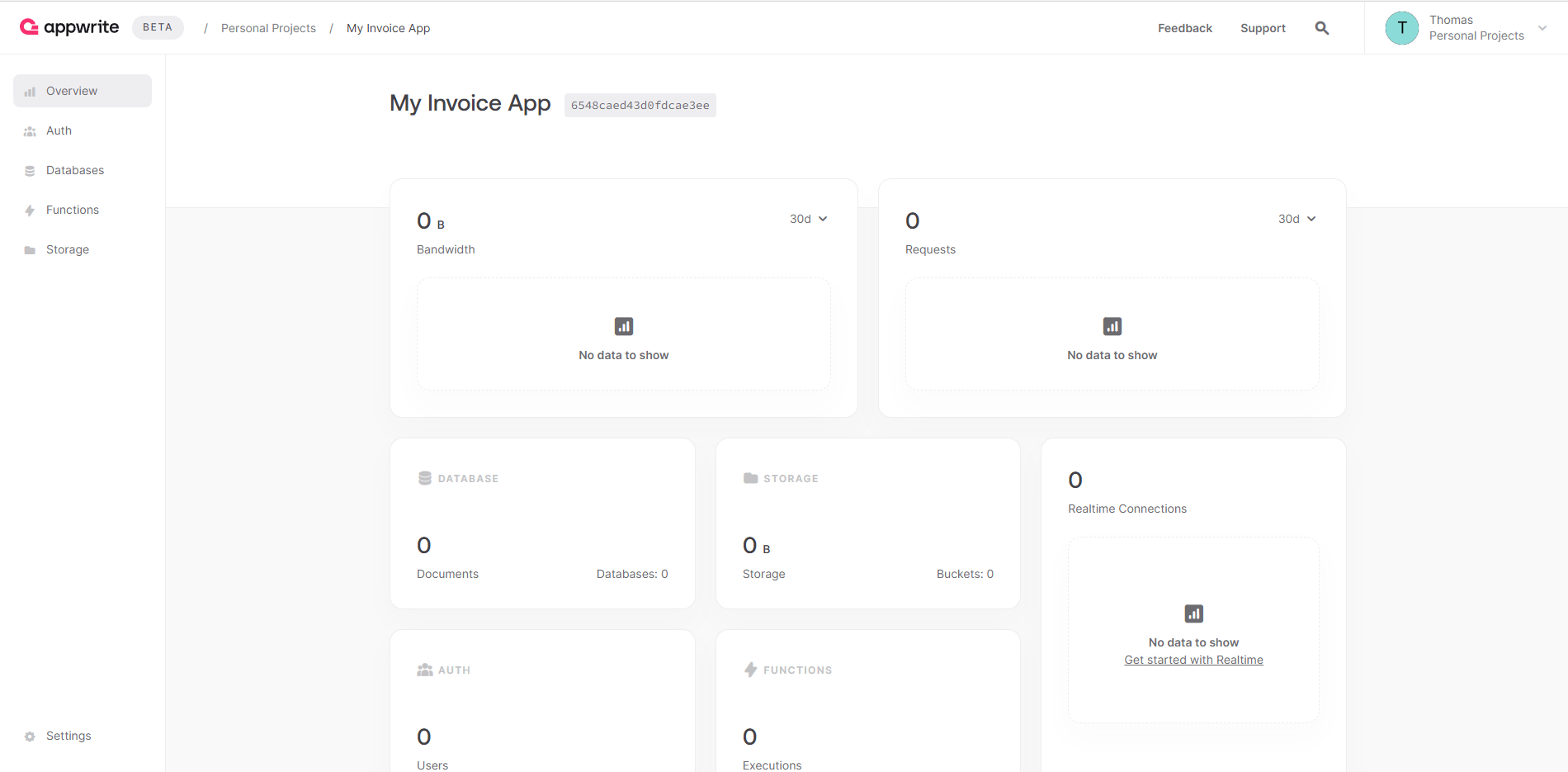Screen dimensions: 1568x772
Task: Click the Auth users icon in sidebar
Action: point(30,131)
